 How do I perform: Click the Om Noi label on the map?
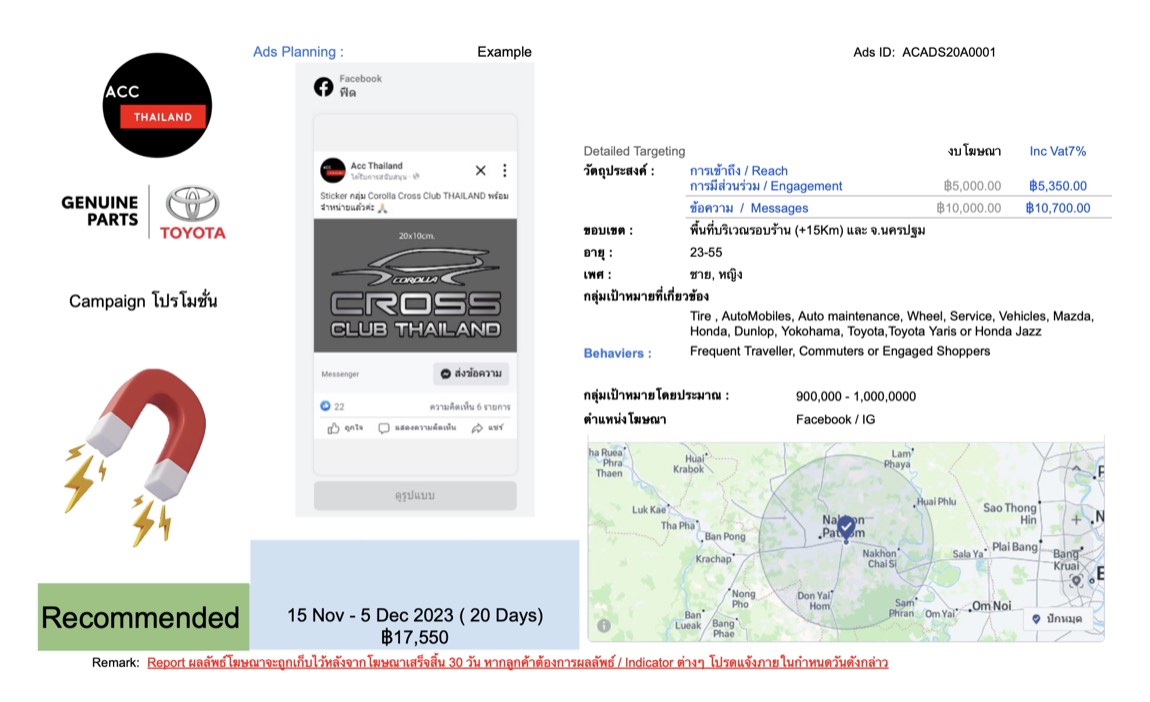click(992, 606)
